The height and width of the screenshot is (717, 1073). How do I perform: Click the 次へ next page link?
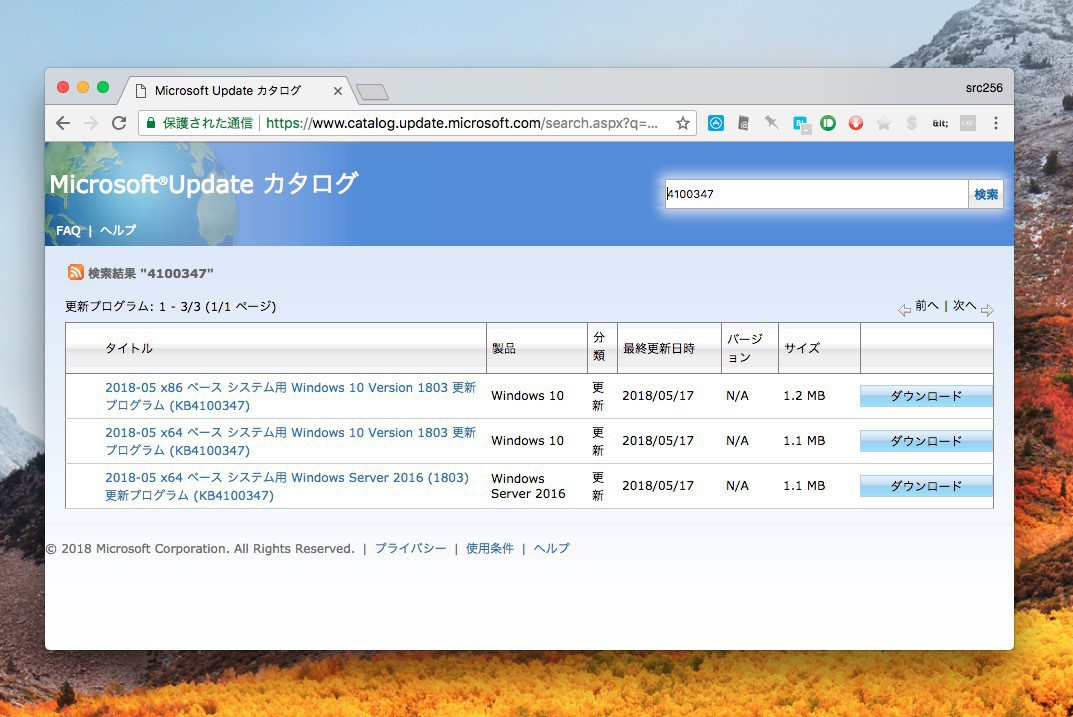[964, 305]
